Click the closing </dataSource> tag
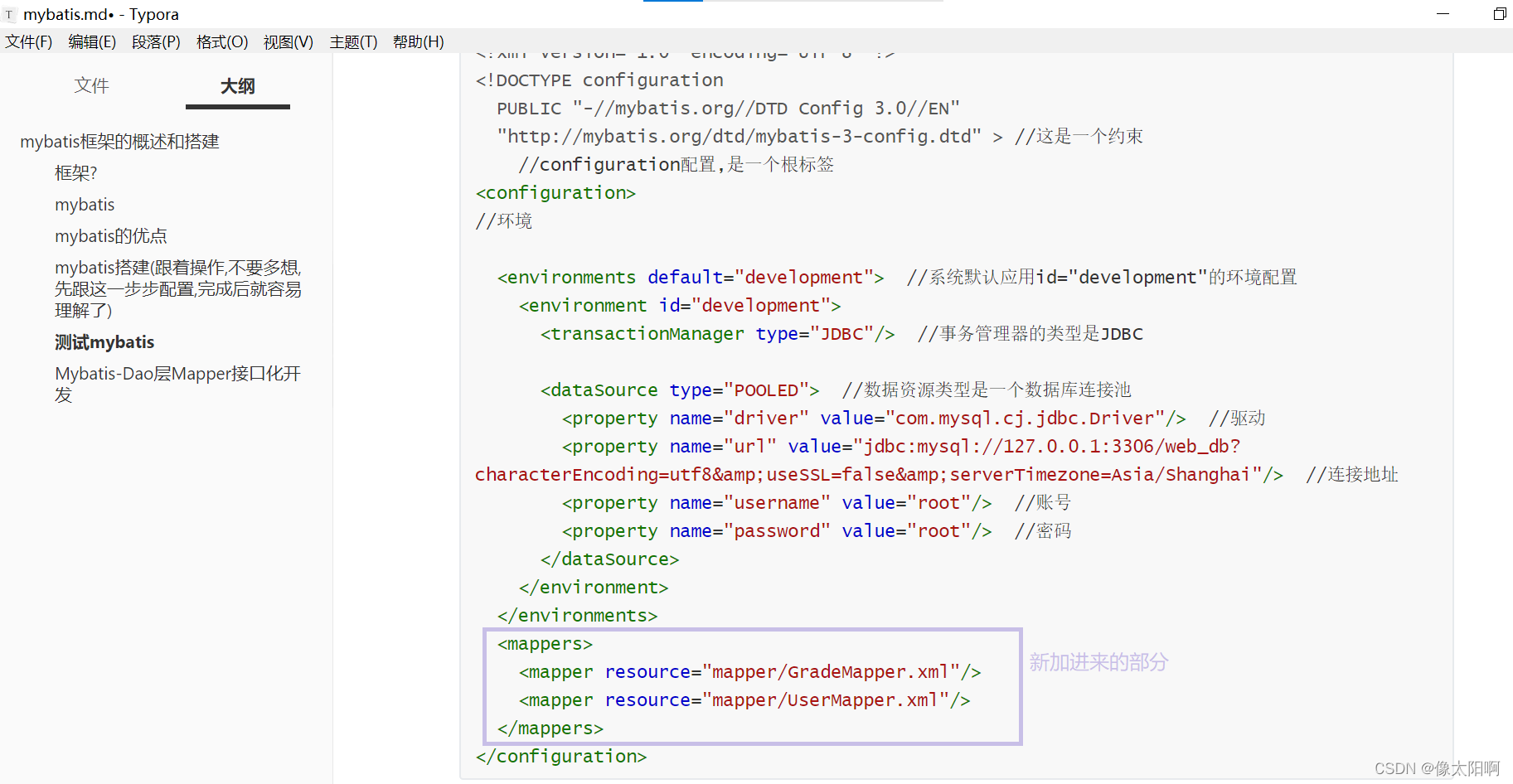The height and width of the screenshot is (784, 1513). 609,559
